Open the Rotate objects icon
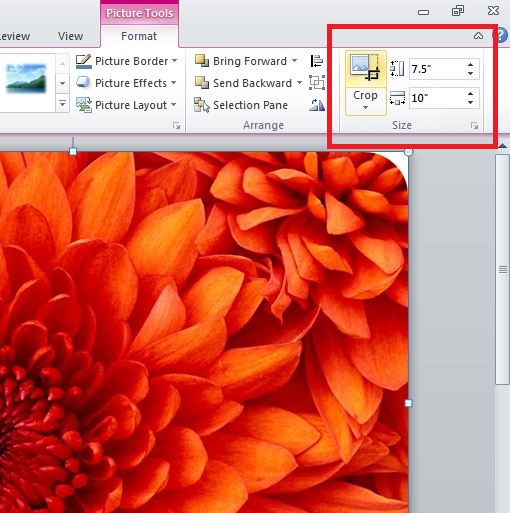 click(316, 105)
